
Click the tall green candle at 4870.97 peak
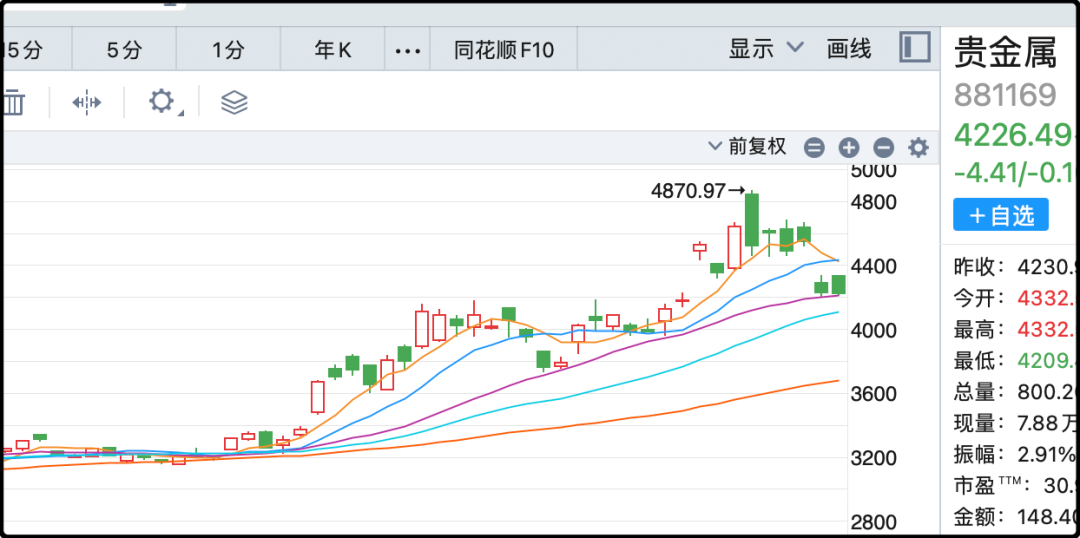(x=751, y=220)
